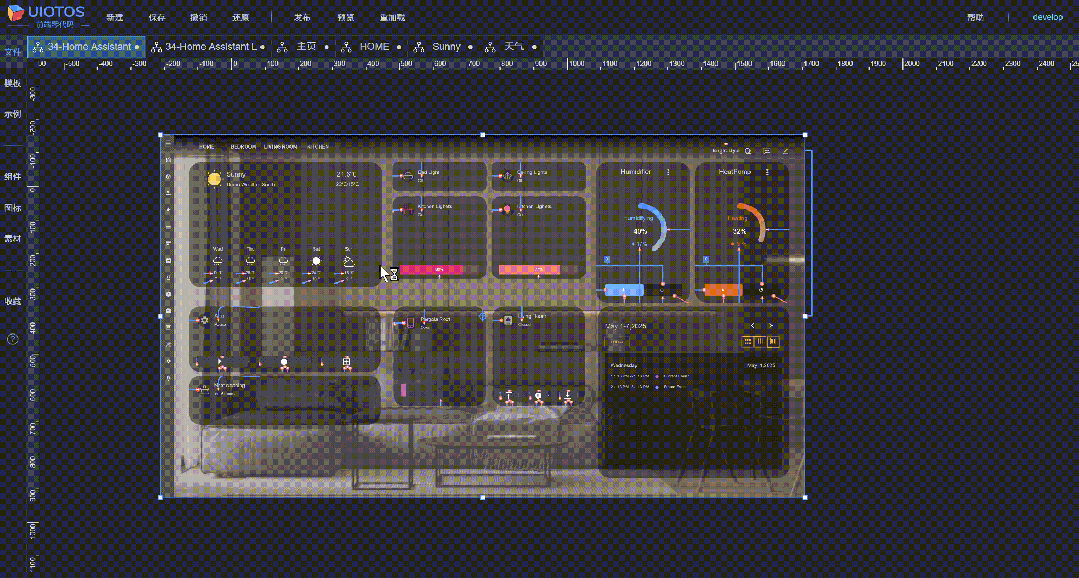
Task: Click the dashboard search magnifier icon
Action: pyautogui.click(x=748, y=151)
